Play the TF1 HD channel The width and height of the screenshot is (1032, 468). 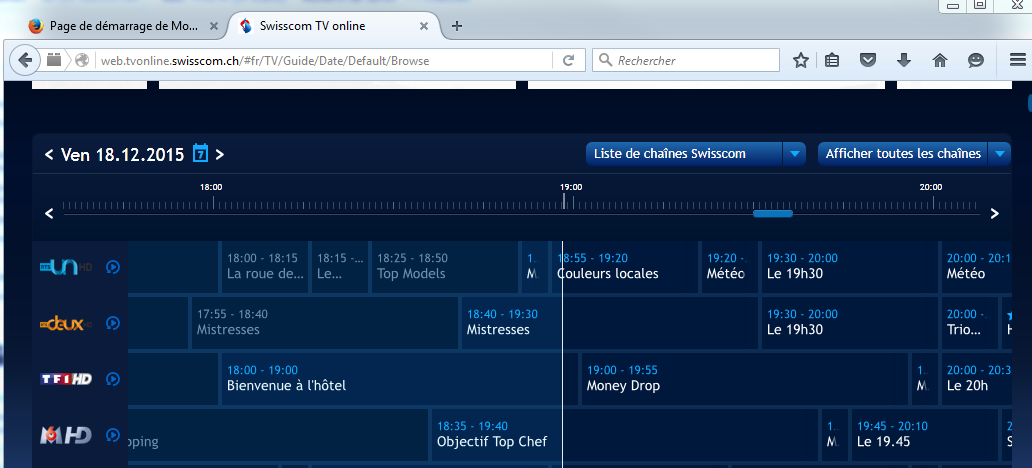click(113, 379)
